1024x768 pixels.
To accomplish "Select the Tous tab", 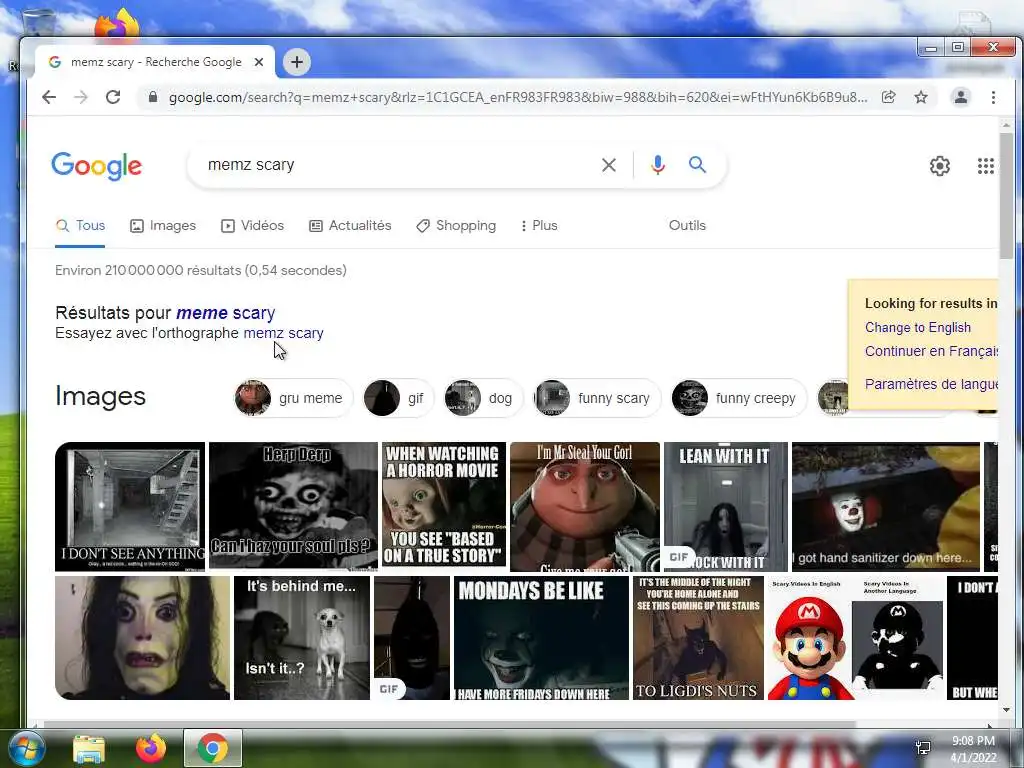I will point(80,225).
